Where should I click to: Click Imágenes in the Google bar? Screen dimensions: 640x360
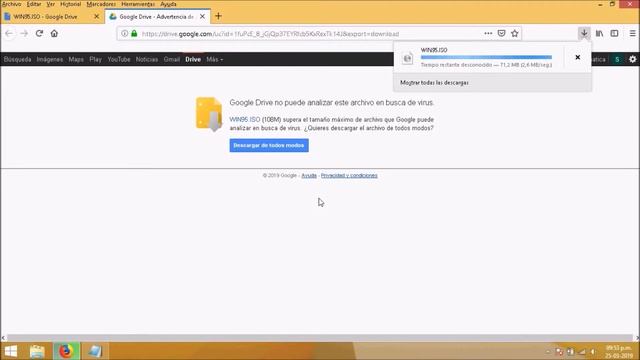[50, 59]
